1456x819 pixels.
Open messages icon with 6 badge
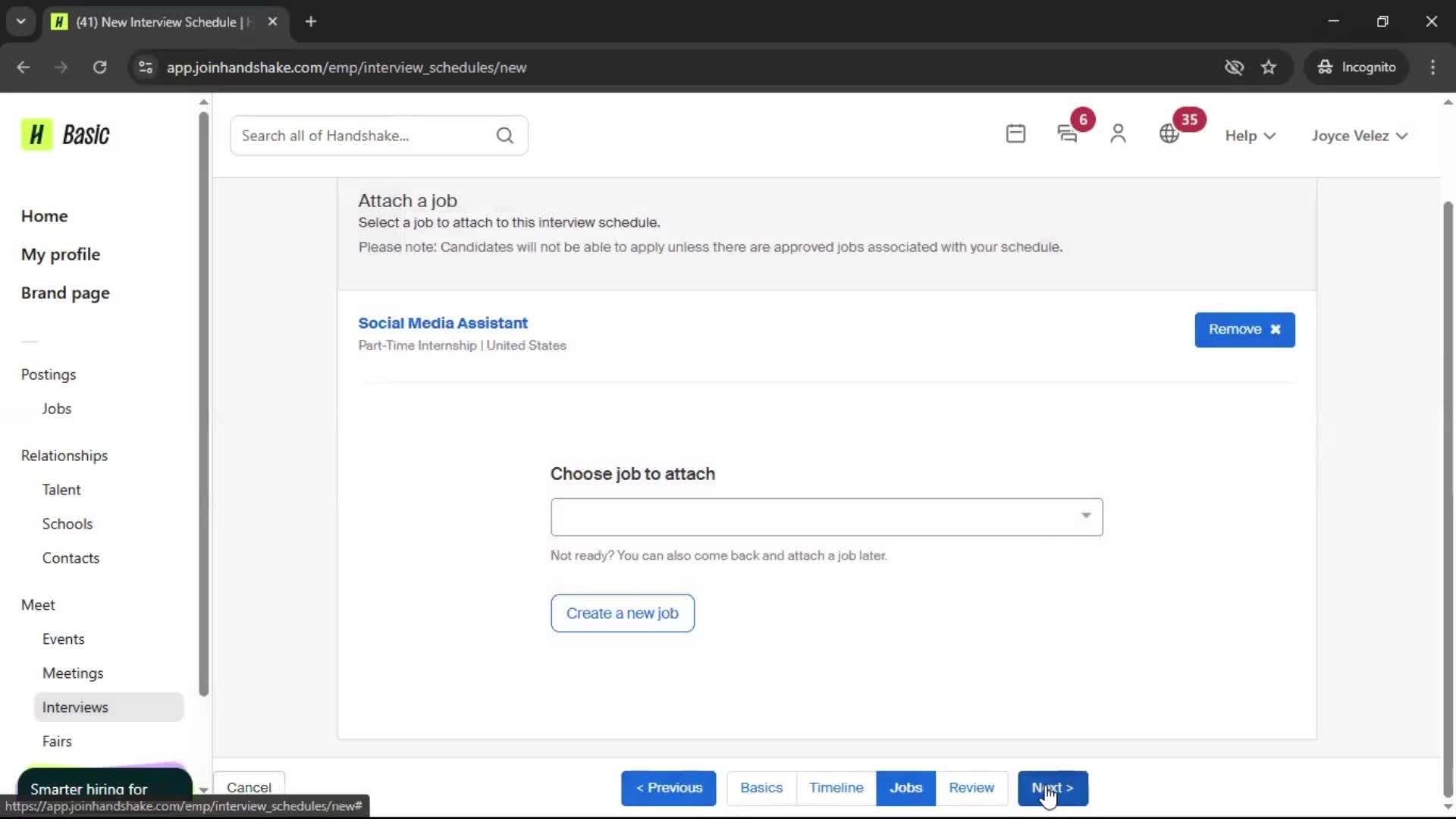1068,134
